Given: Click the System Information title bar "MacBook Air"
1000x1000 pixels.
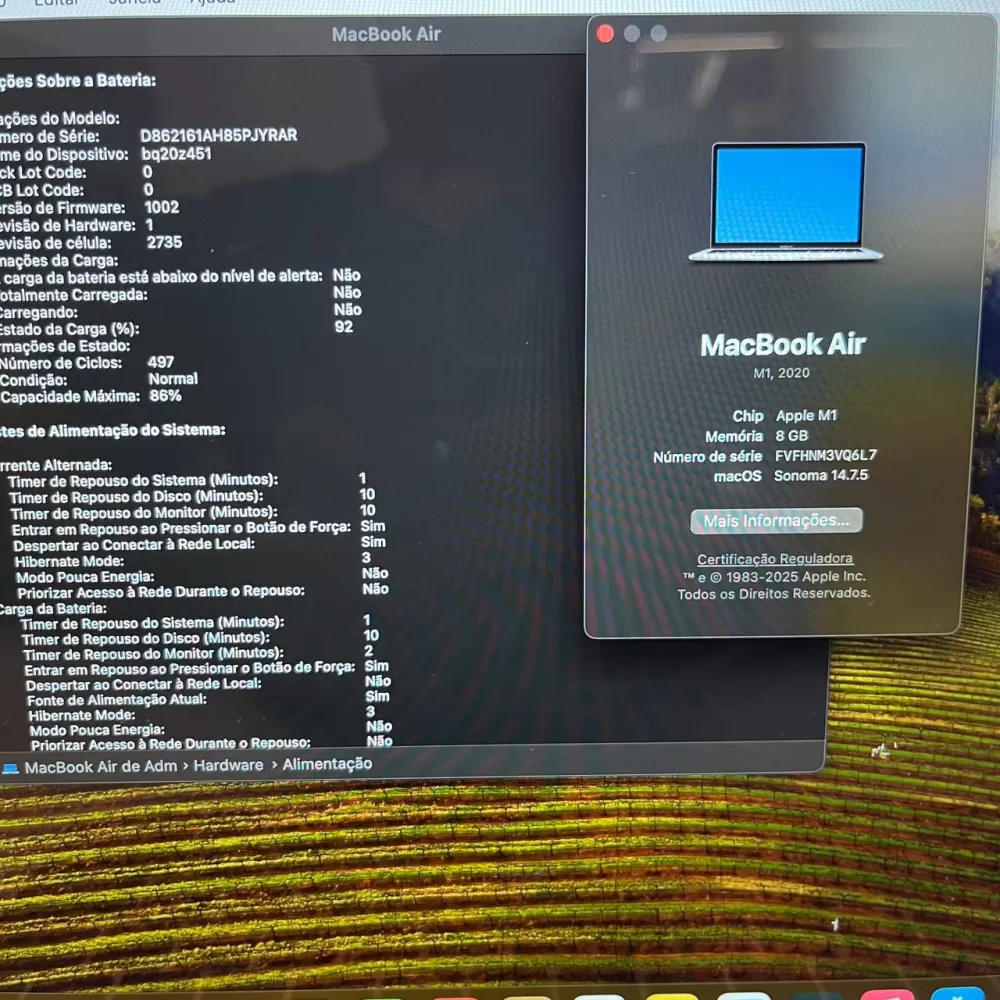Looking at the screenshot, I should pyautogui.click(x=386, y=34).
